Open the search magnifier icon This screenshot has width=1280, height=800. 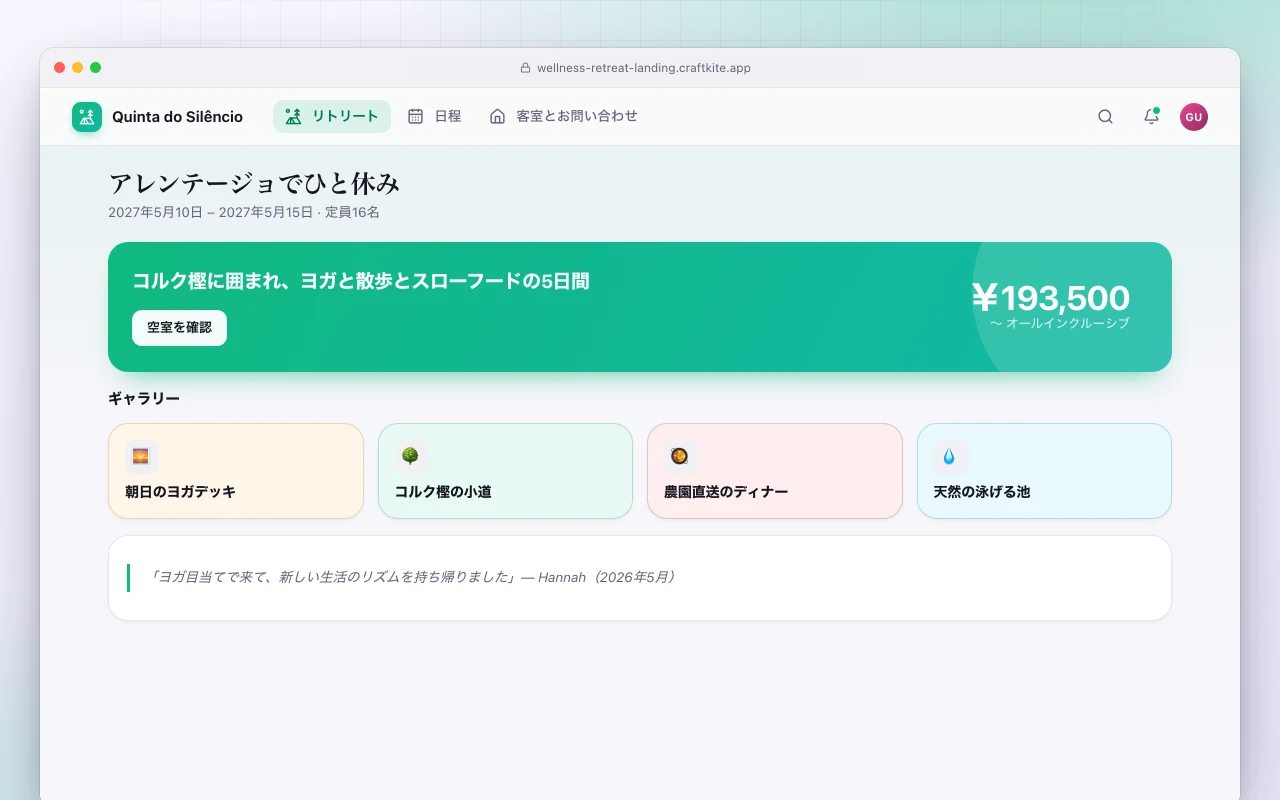point(1105,117)
